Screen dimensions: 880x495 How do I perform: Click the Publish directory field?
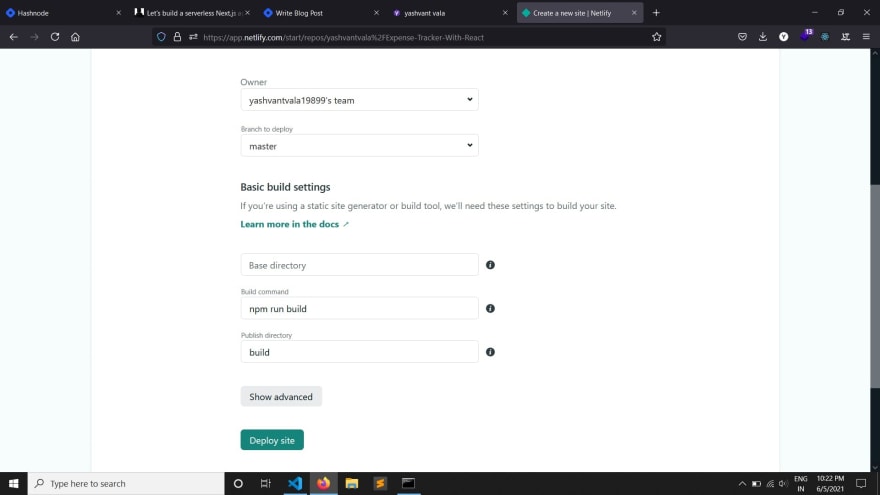pyautogui.click(x=359, y=352)
